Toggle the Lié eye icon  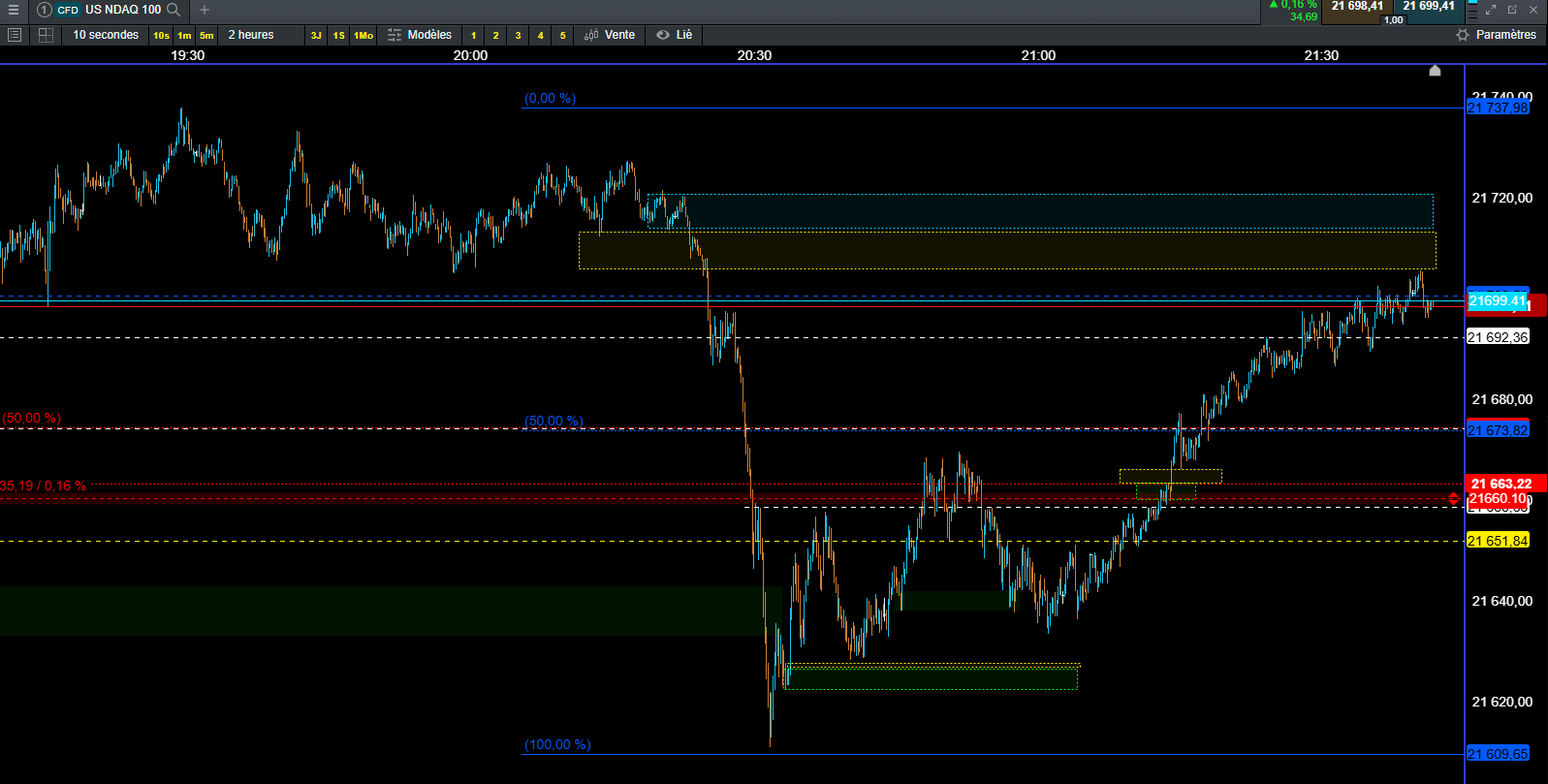tap(663, 35)
